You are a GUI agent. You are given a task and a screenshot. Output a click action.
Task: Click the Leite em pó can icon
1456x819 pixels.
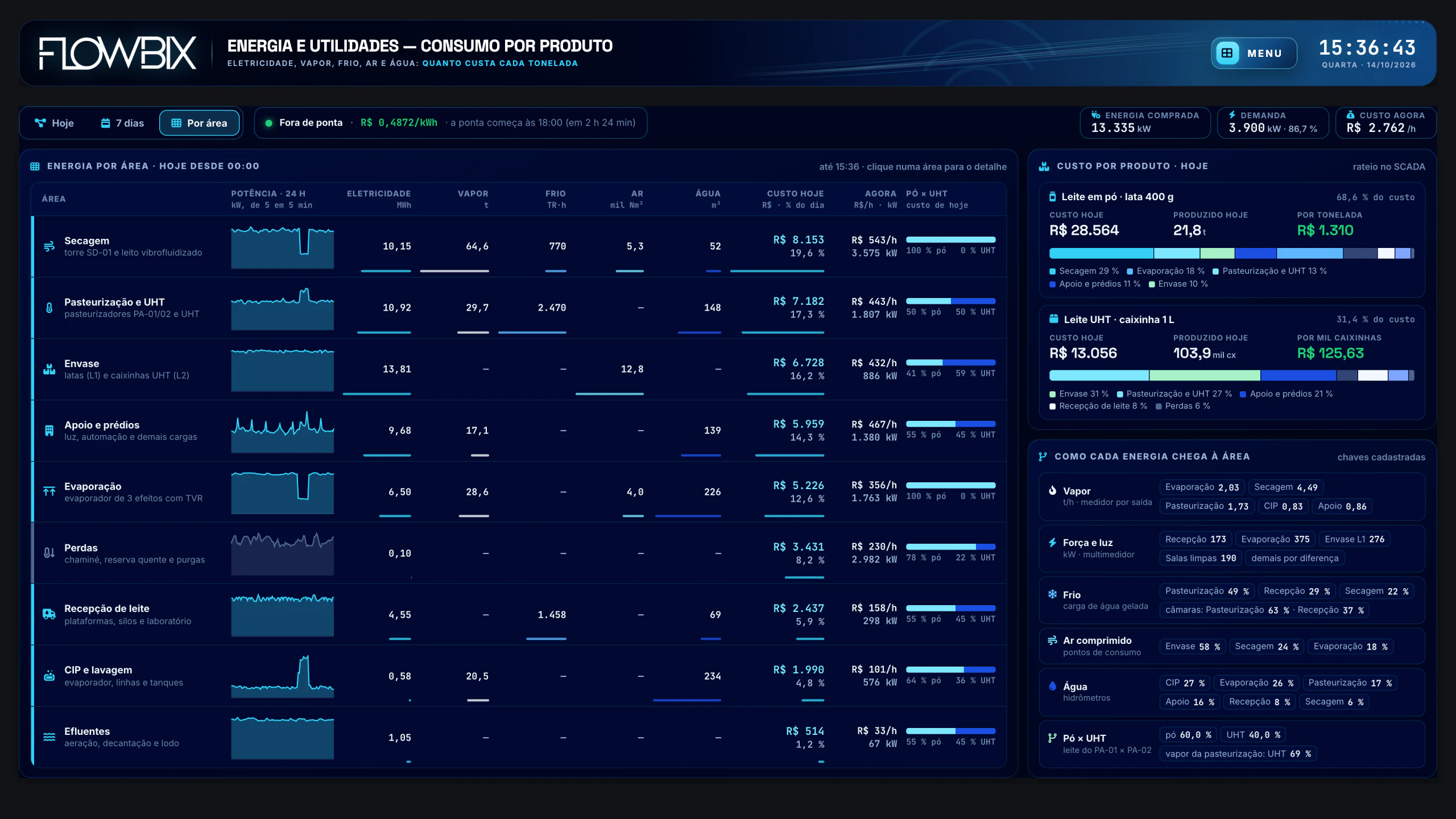[x=1052, y=197]
